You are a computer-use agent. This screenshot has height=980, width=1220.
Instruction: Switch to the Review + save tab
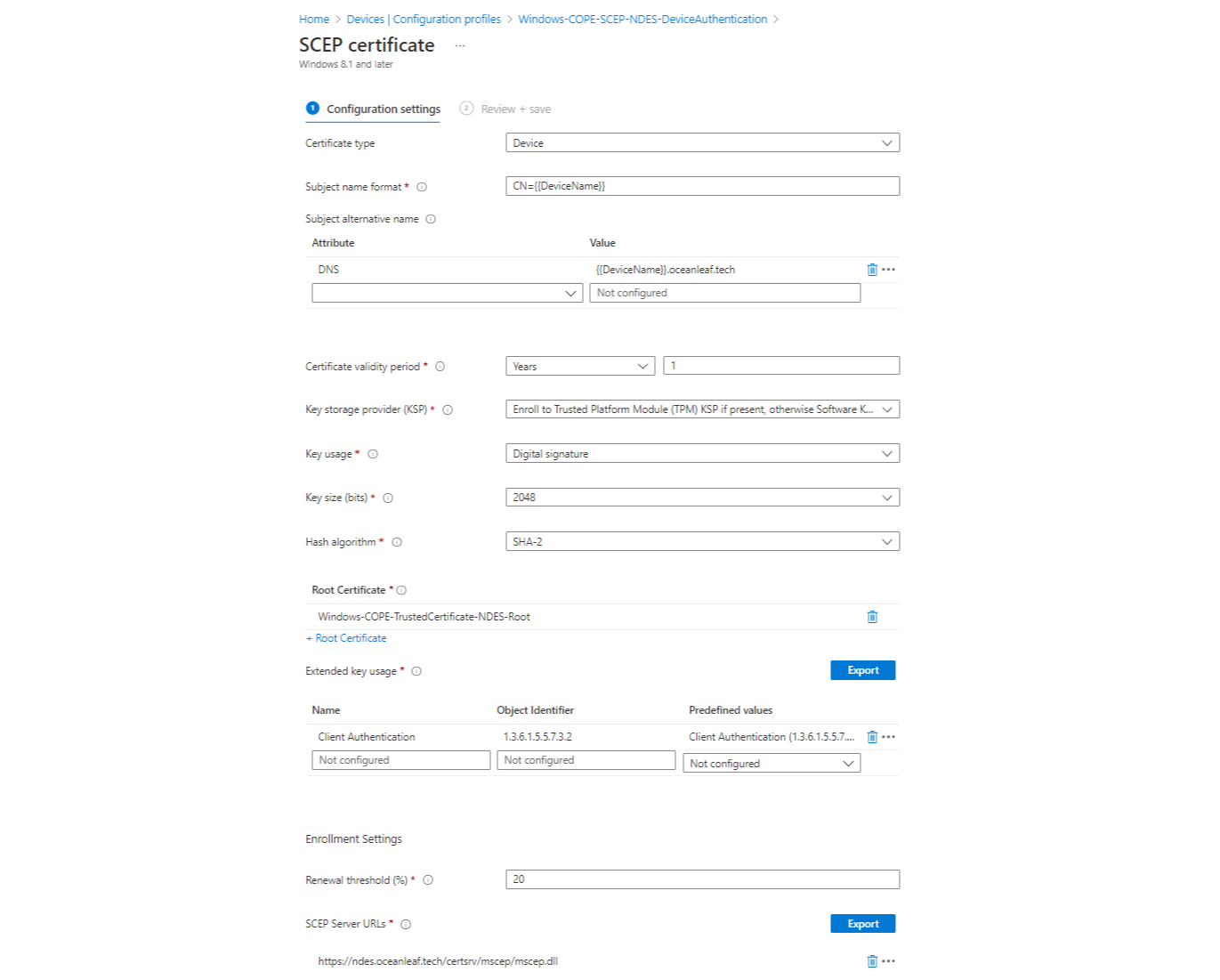515,109
